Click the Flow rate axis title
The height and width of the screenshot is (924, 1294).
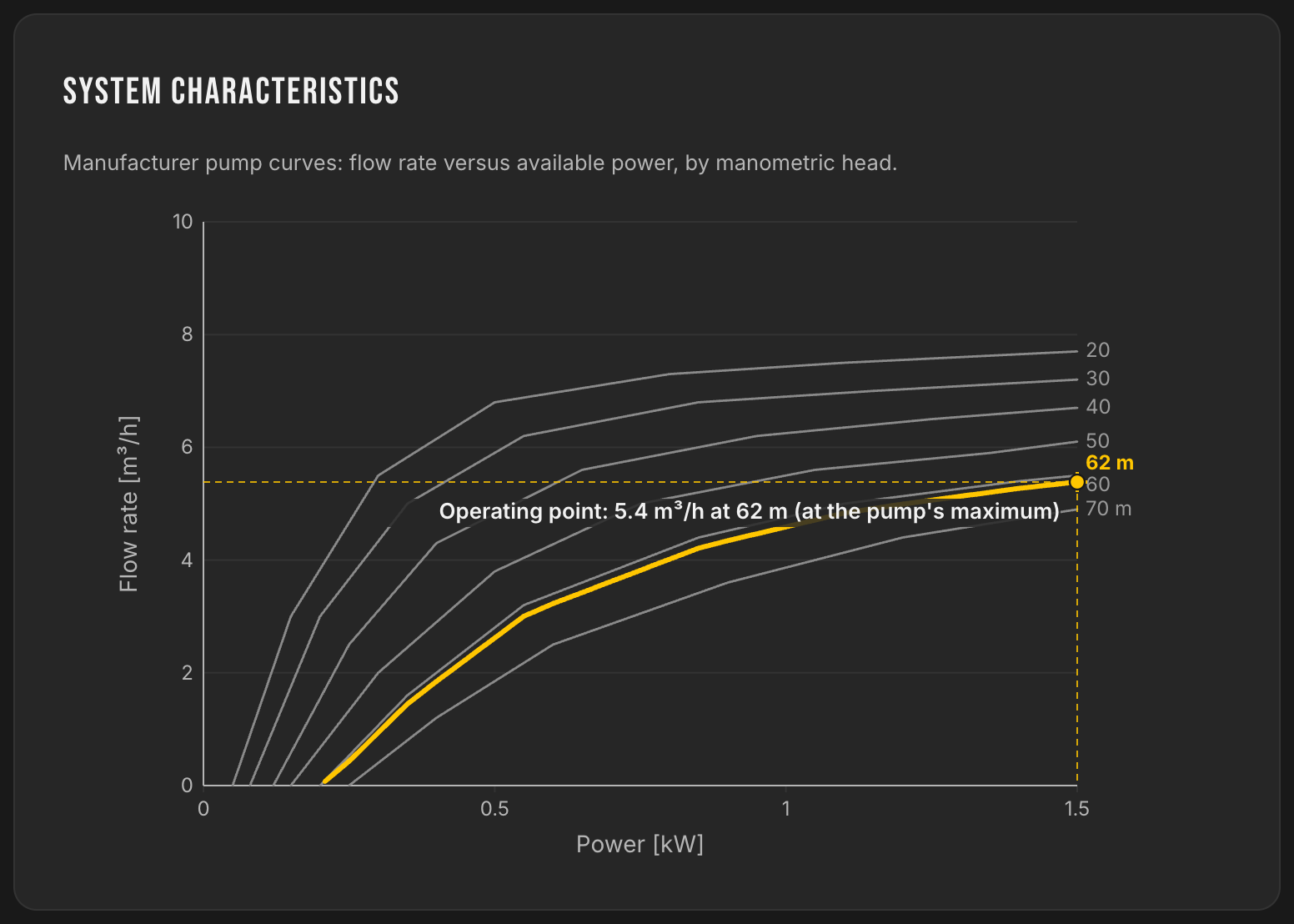pos(128,504)
